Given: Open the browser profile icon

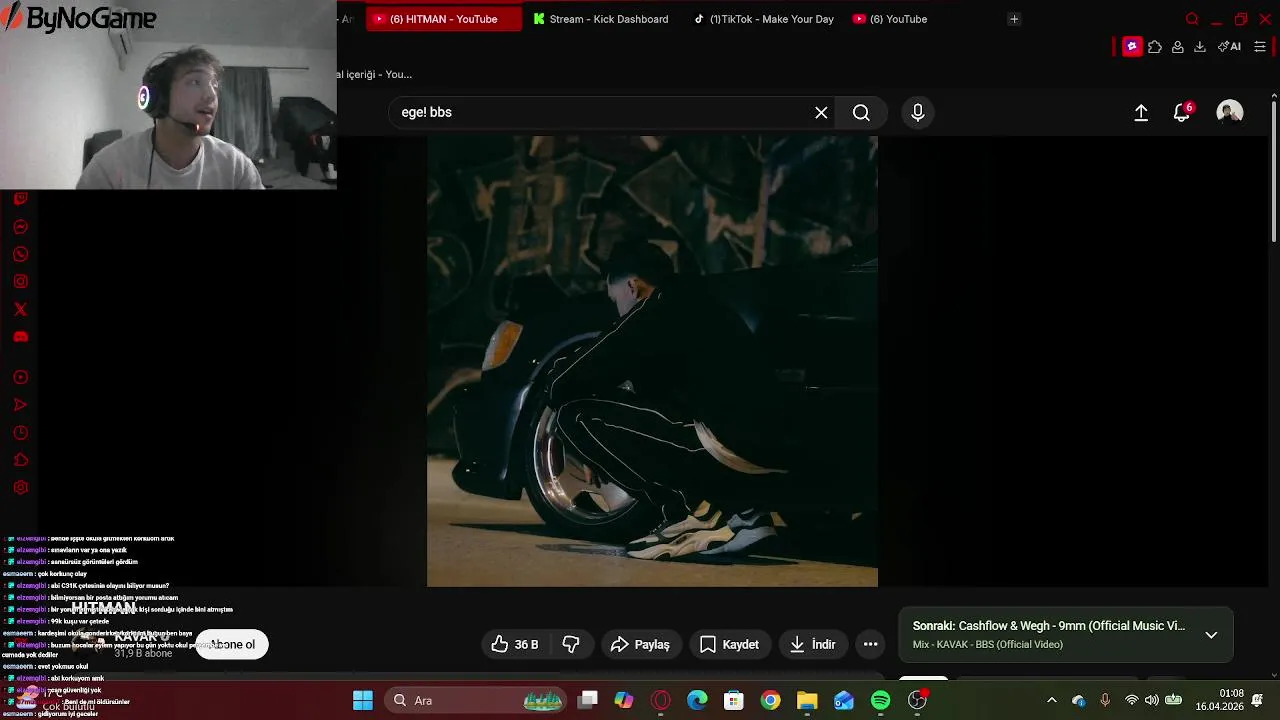Looking at the screenshot, I should 1178,46.
